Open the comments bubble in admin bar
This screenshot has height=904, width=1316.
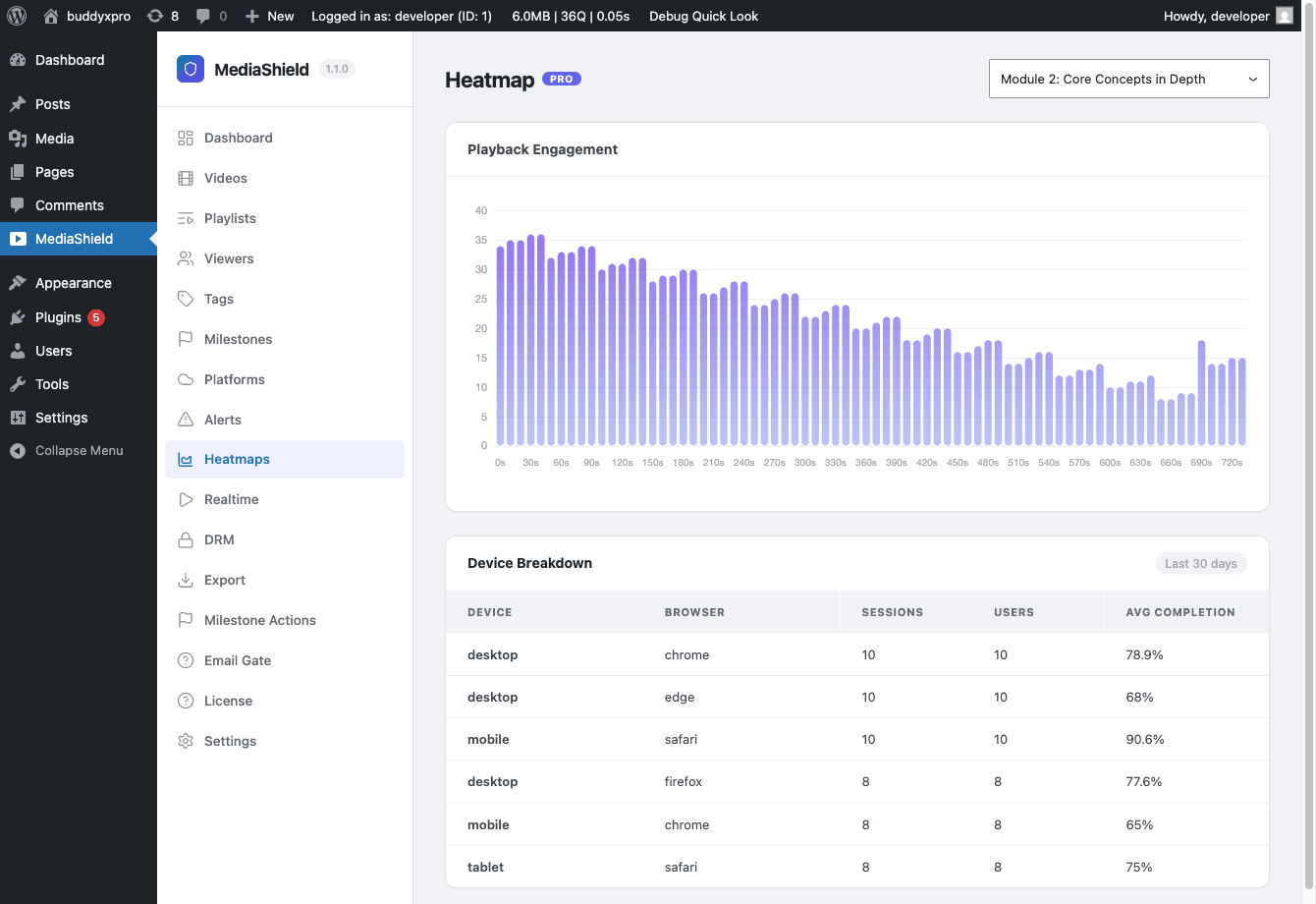click(203, 16)
